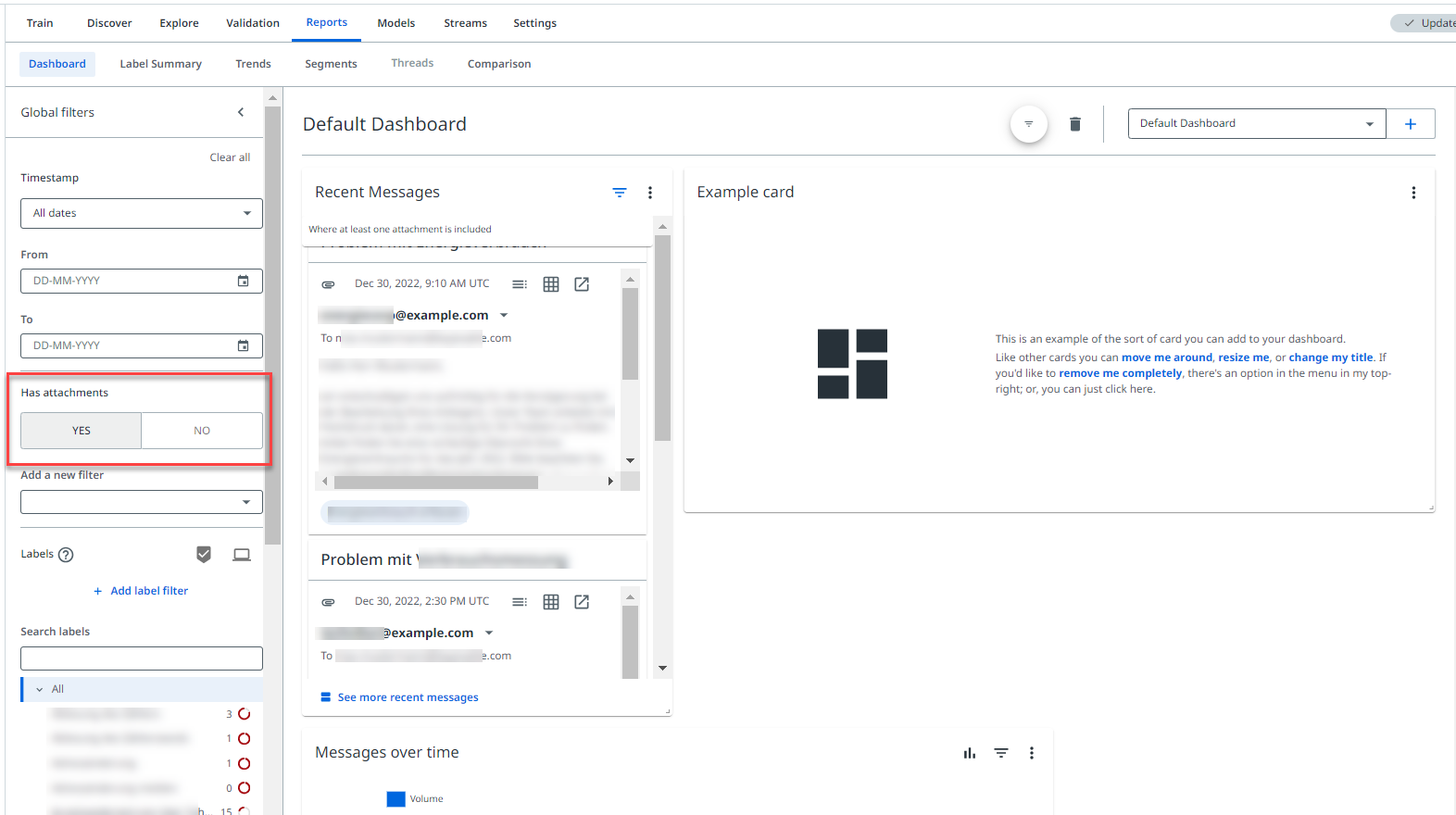
Task: Click See more recent messages link
Action: pos(408,697)
